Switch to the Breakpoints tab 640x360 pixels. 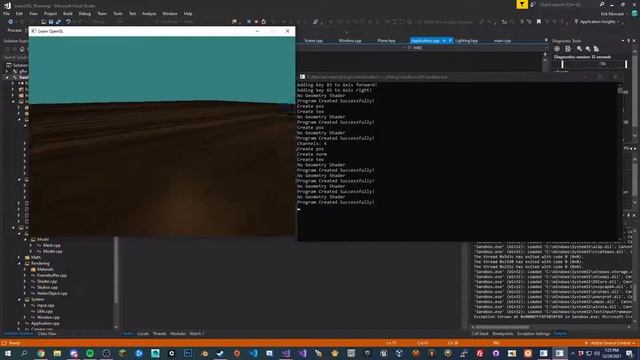pyautogui.click(x=503, y=334)
